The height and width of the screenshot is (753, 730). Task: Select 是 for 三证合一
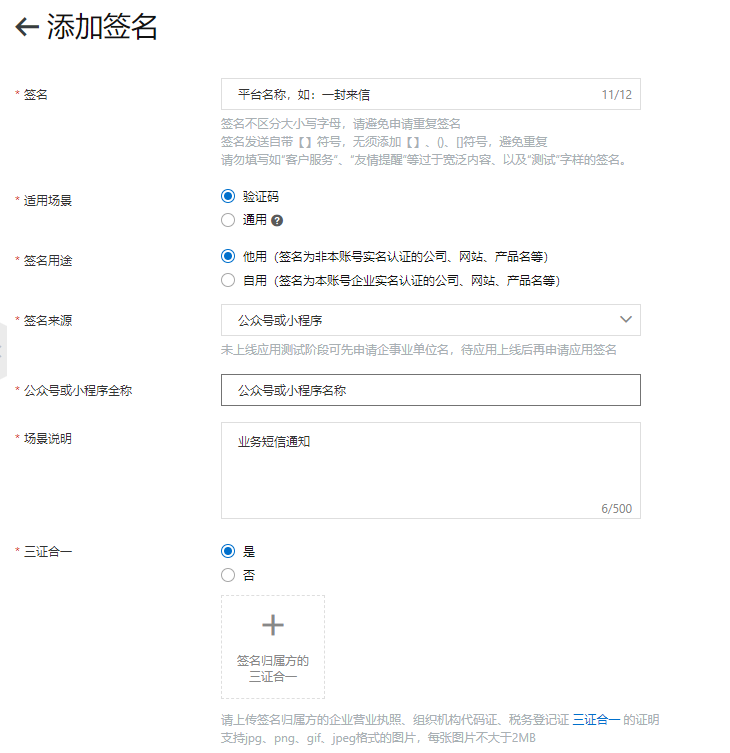point(228,551)
